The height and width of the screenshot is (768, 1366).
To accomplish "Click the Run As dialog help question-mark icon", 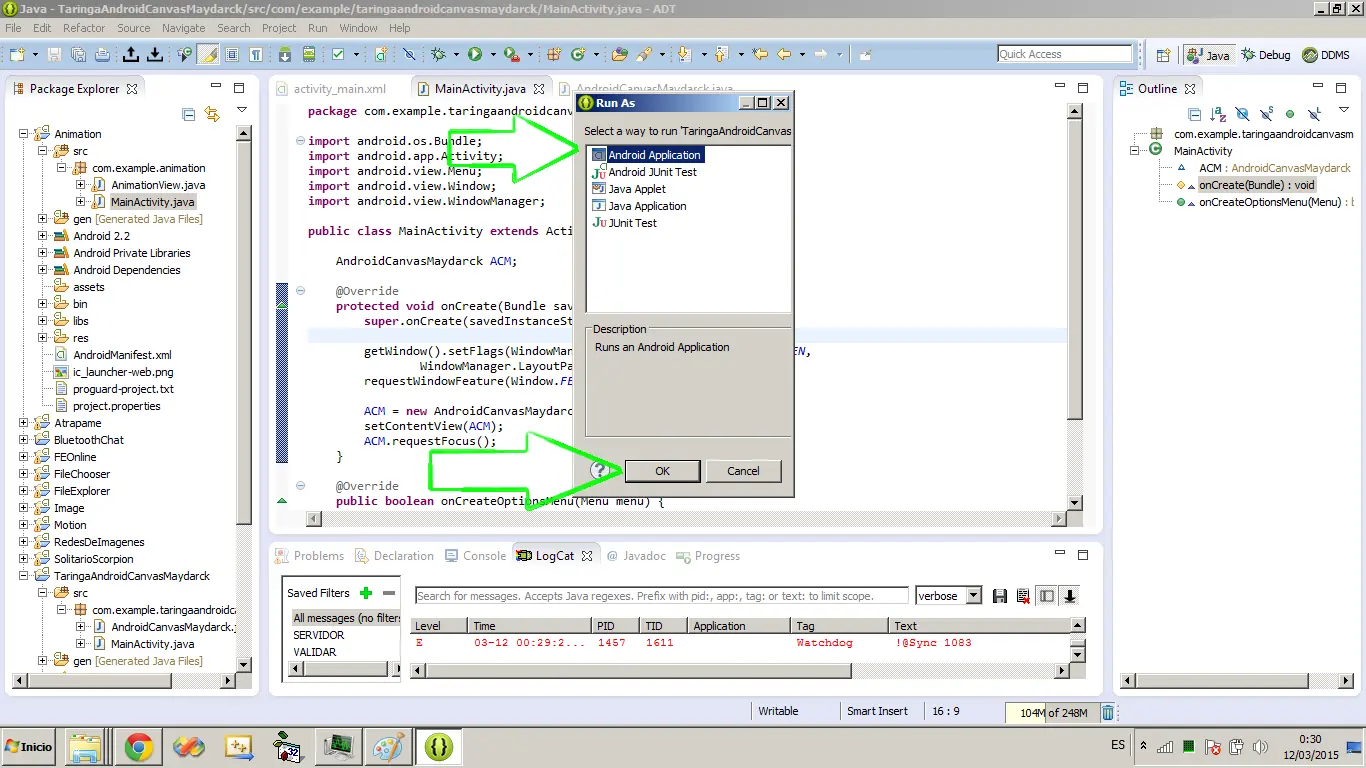I will pos(600,470).
